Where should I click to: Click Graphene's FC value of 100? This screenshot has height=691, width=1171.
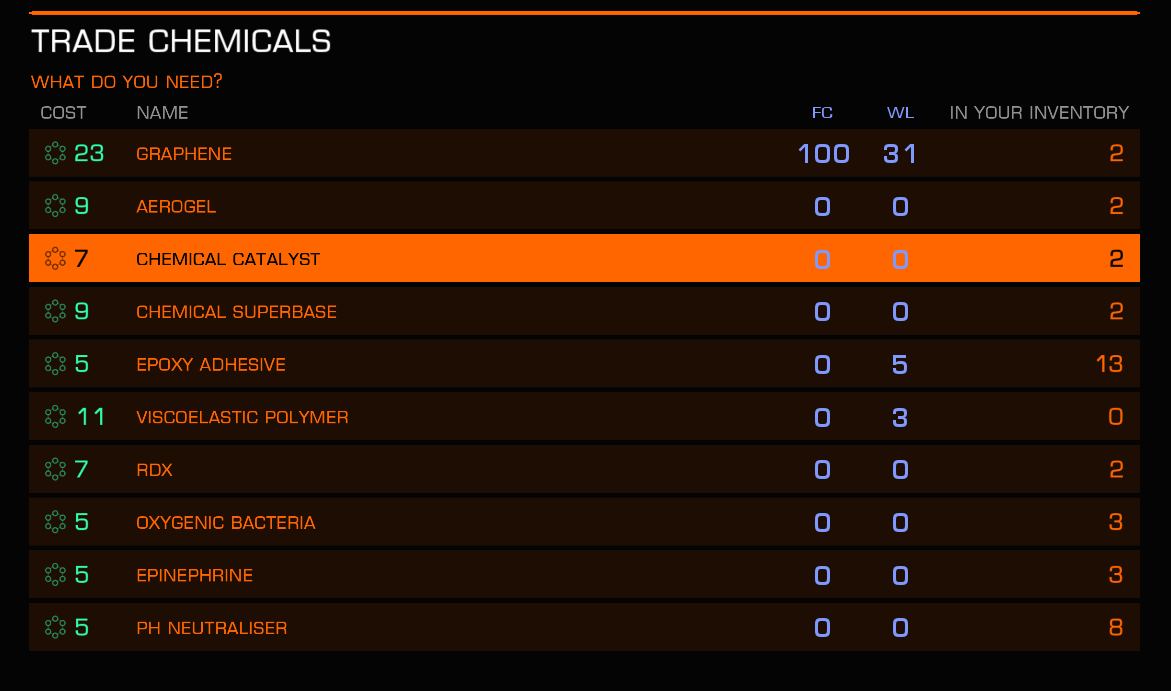coord(824,154)
